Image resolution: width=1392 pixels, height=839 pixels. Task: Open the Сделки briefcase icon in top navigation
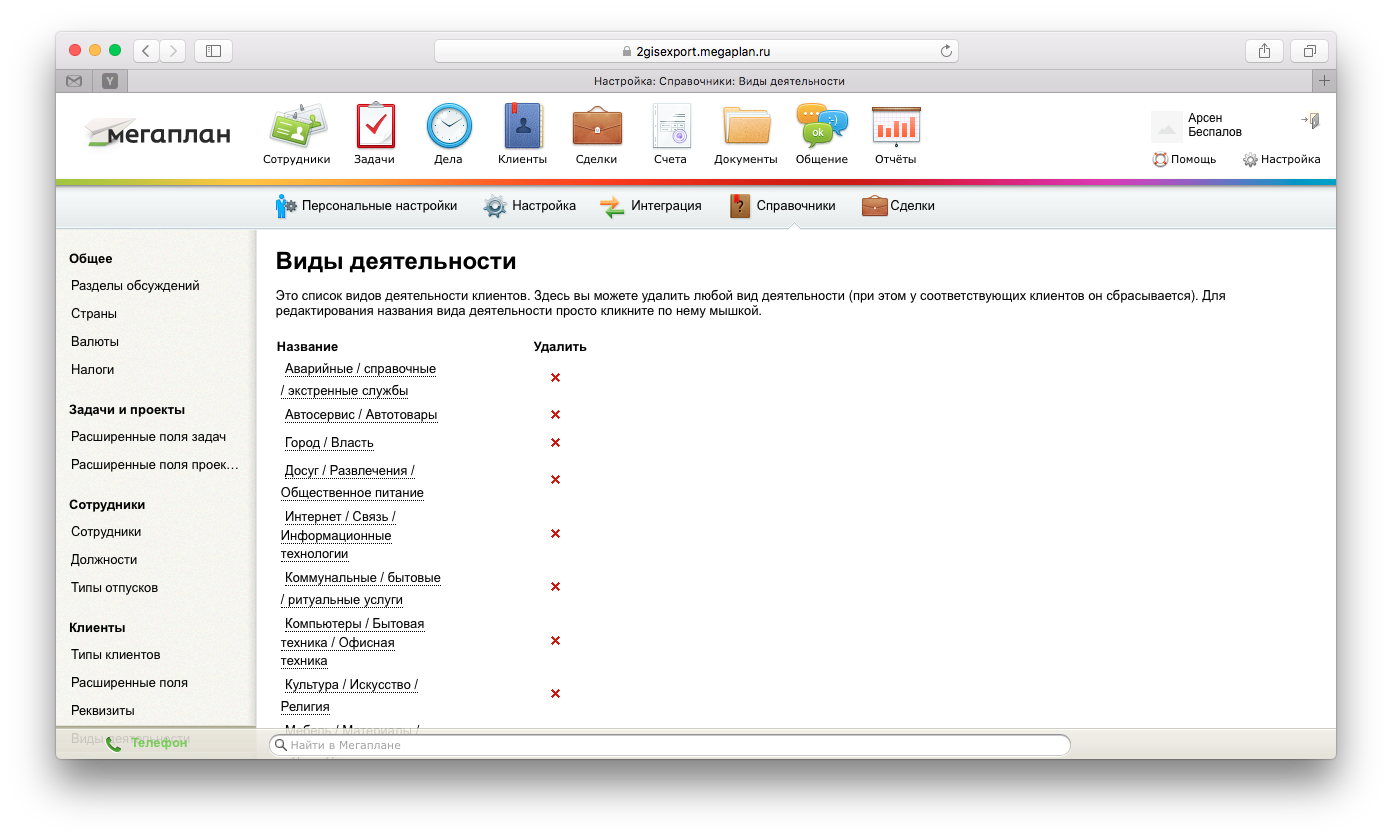[597, 127]
